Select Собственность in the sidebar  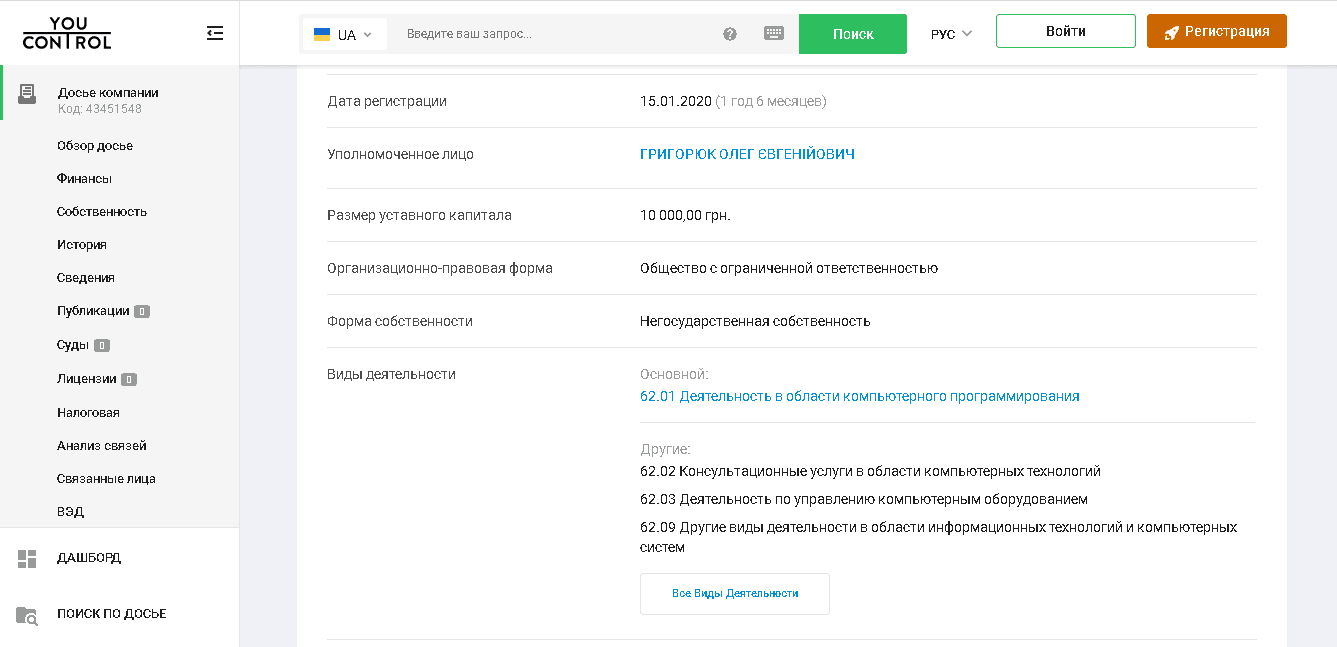(102, 211)
